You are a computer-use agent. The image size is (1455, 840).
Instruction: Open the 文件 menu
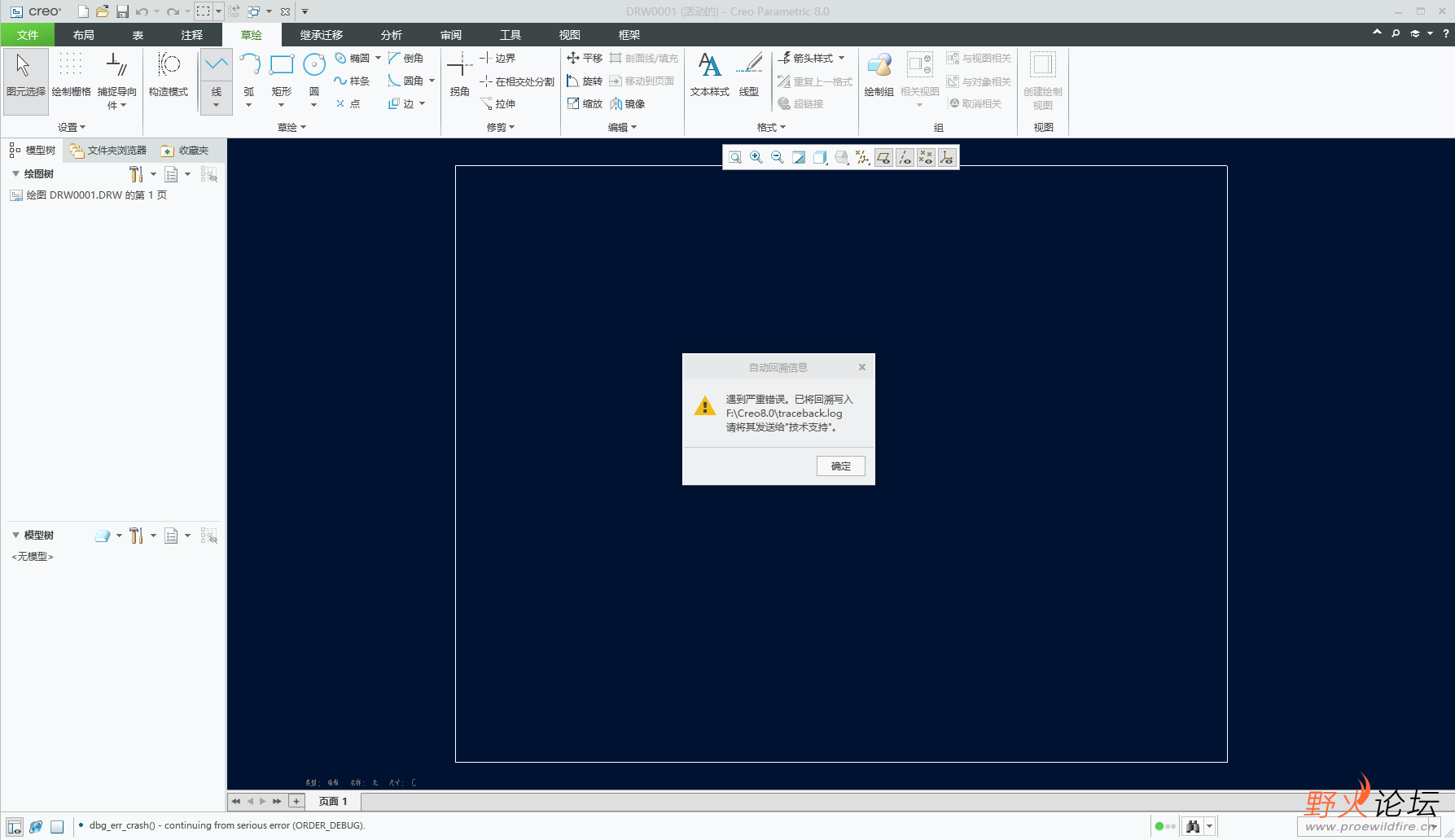28,35
